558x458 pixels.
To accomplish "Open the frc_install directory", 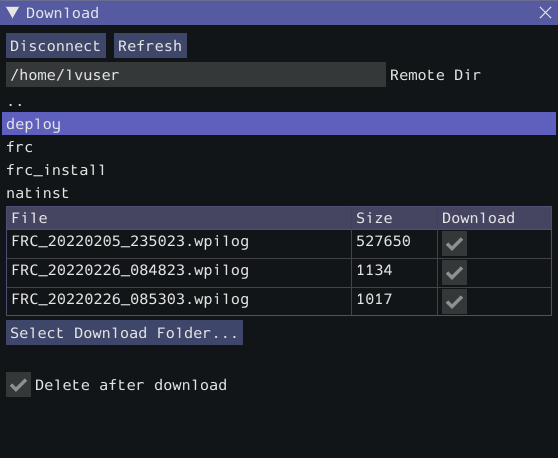I will click(279, 170).
